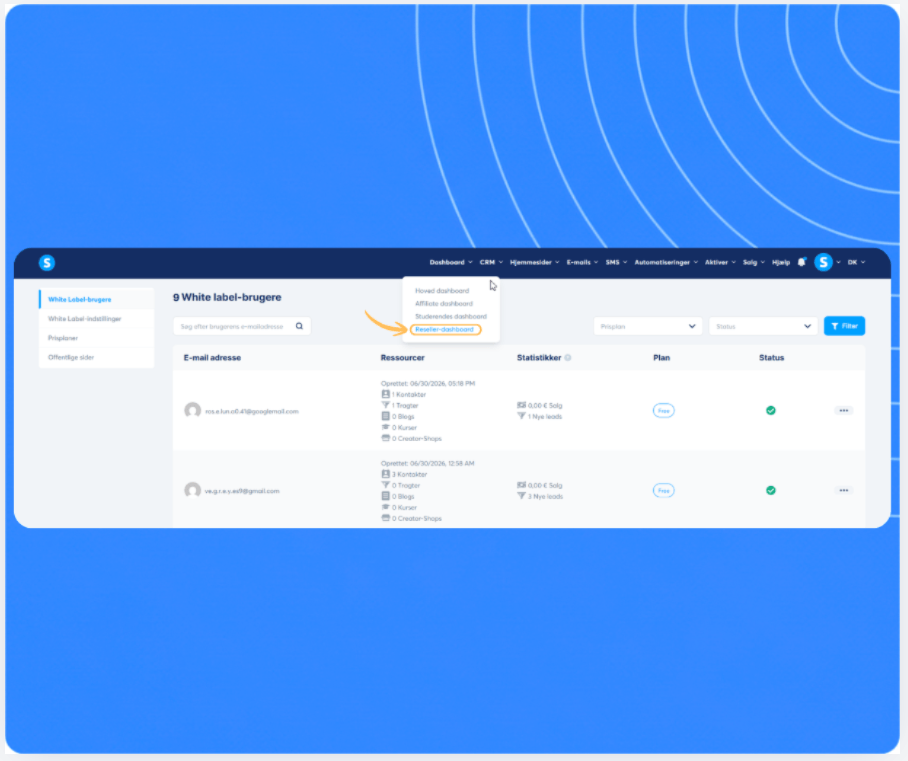Click contacts icon next to 3 Kontakter
The width and height of the screenshot is (908, 761).
click(x=385, y=474)
